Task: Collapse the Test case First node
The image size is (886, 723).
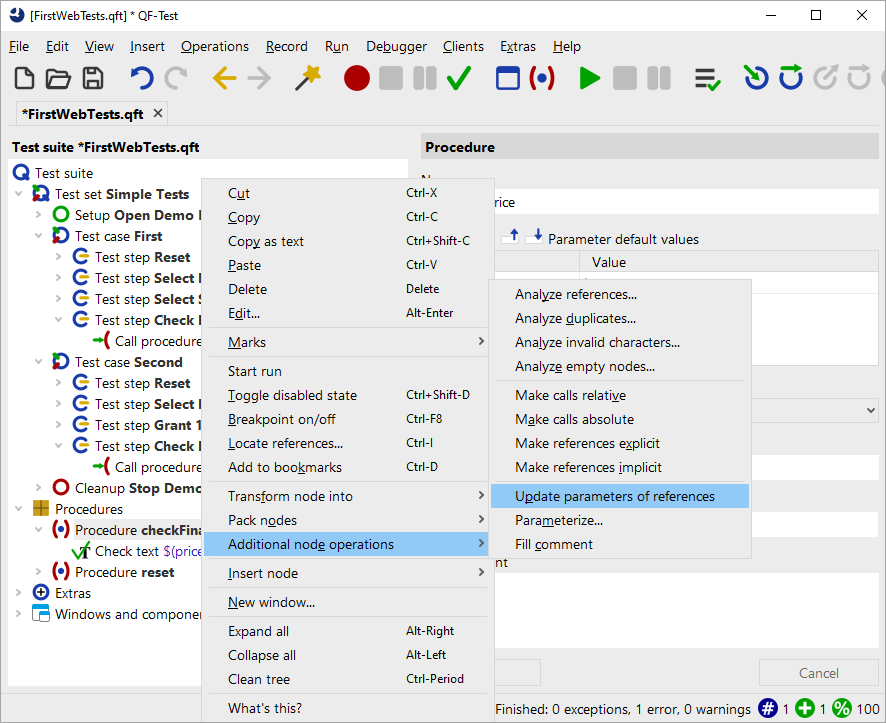Action: tap(38, 236)
